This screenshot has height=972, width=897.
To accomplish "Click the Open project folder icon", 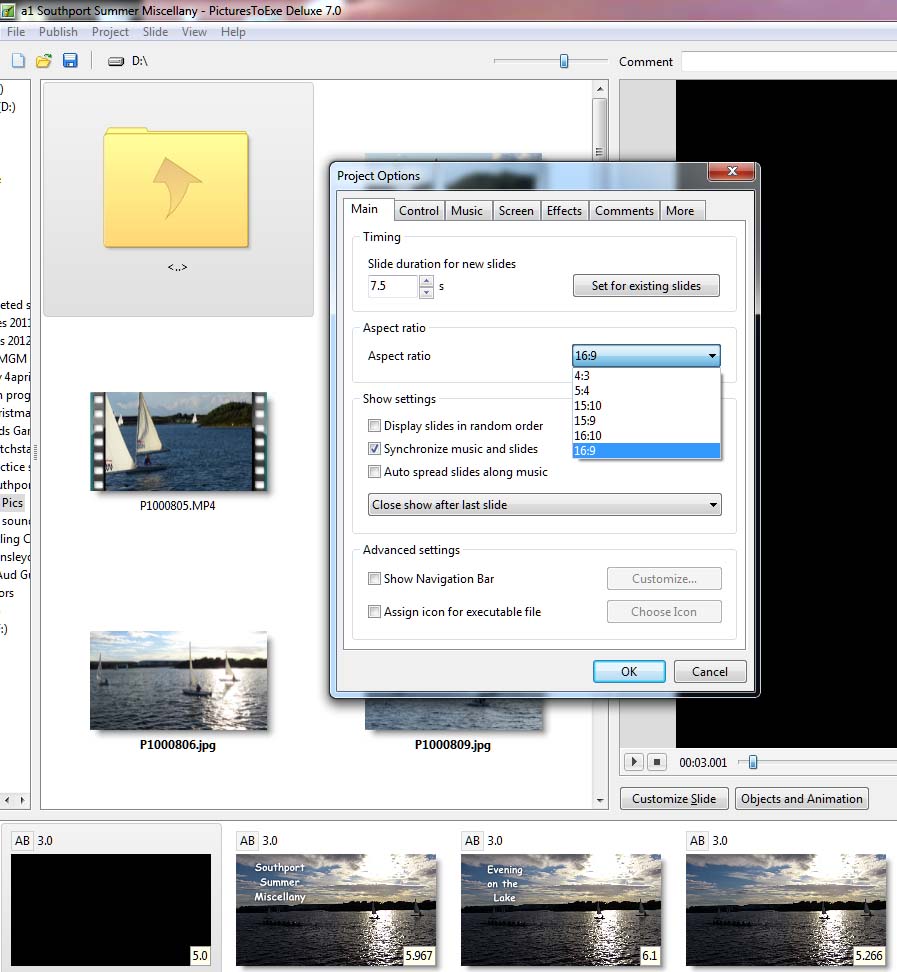I will pos(44,61).
